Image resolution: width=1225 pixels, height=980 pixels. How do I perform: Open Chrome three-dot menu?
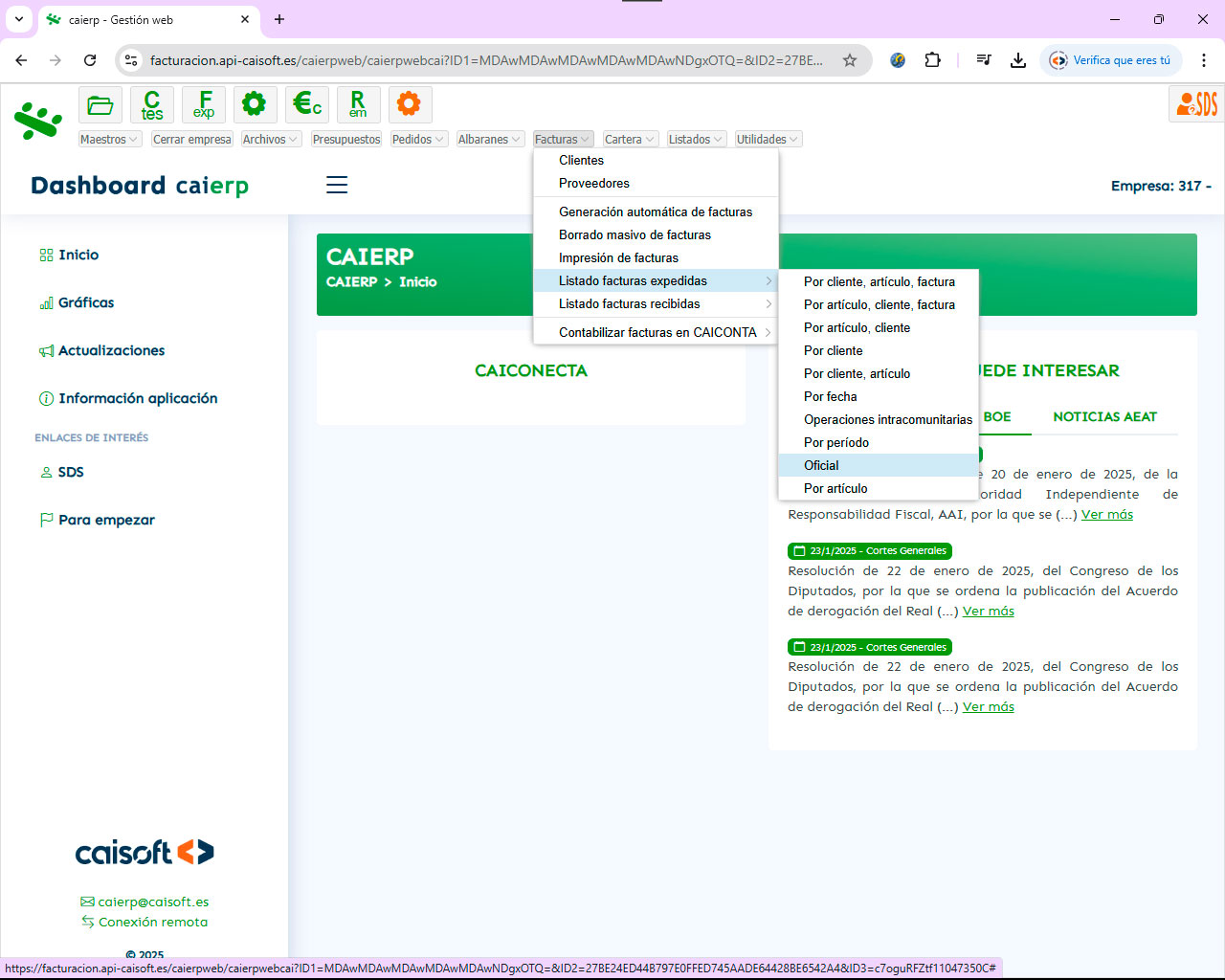click(x=1204, y=60)
